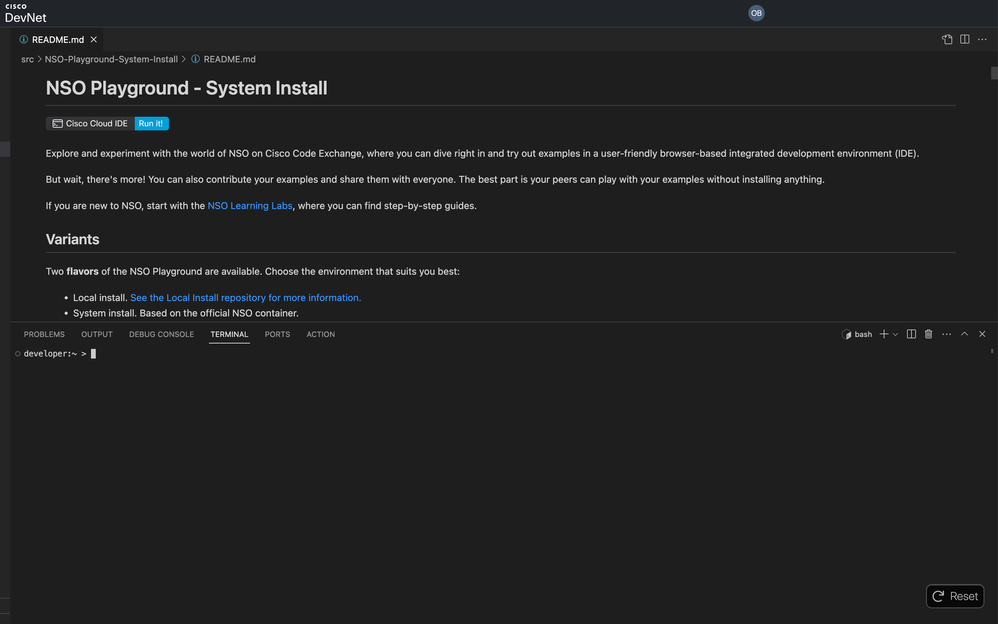This screenshot has height=624, width=998.
Task: Split the README editor to the right
Action: coord(965,39)
